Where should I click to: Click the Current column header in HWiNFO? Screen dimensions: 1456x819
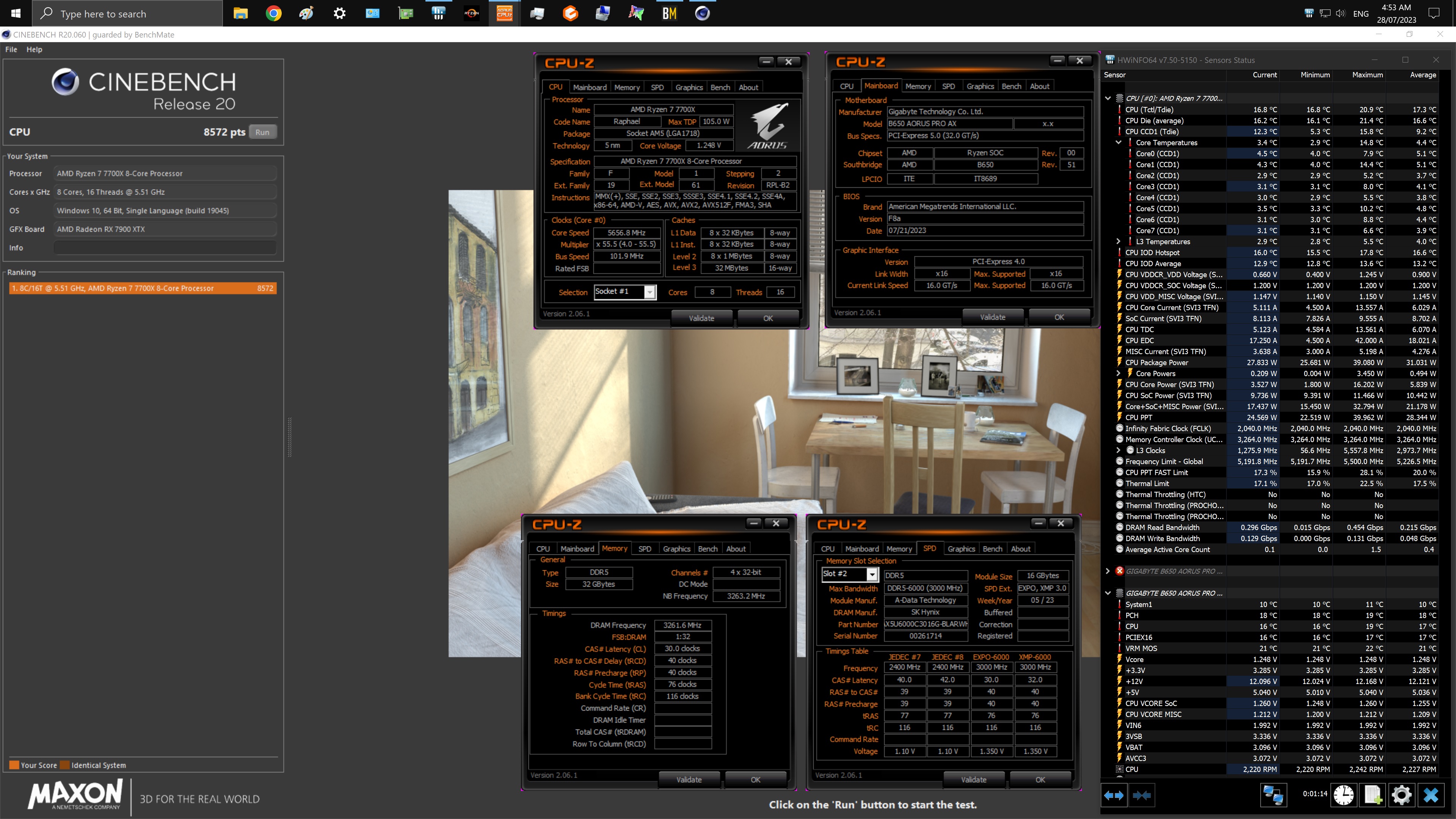click(1265, 75)
